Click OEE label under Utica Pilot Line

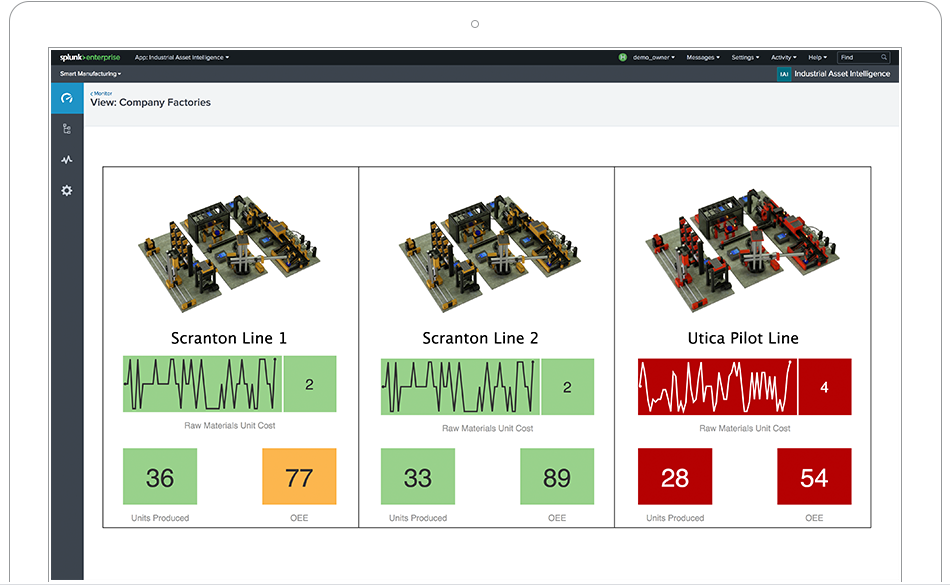tap(814, 518)
